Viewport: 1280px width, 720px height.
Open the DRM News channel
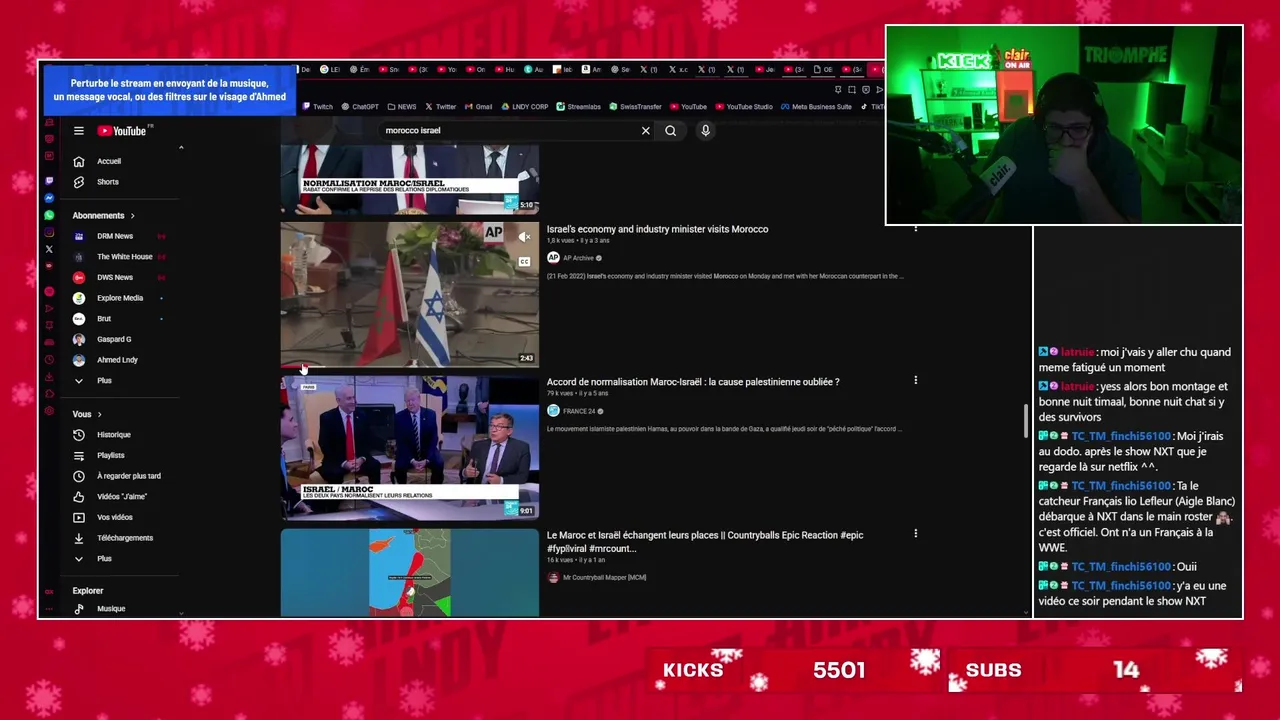coord(114,236)
